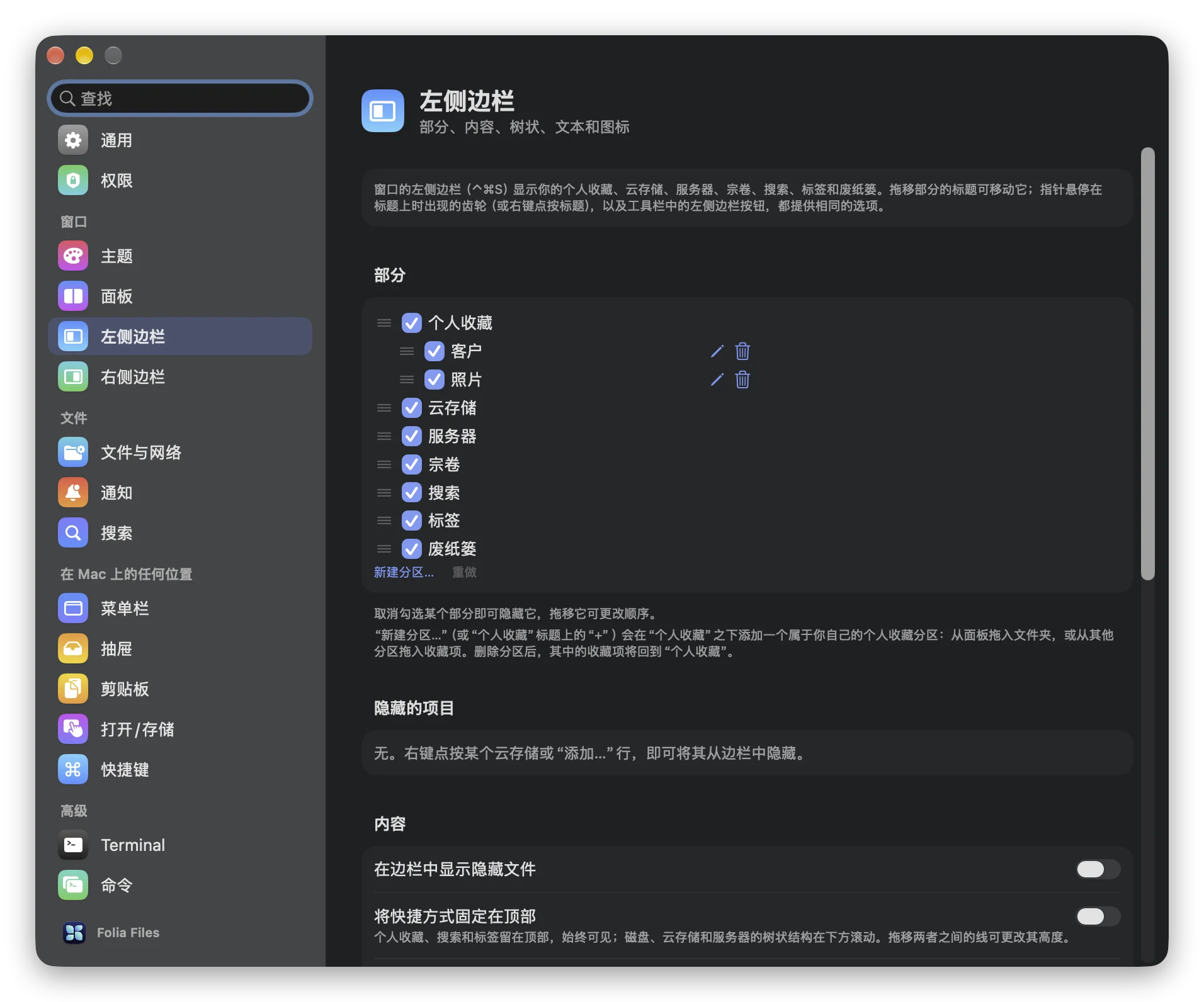This screenshot has height=1002, width=1204.
Task: Grab the drag handle beside 搜索 section
Action: tap(384, 493)
